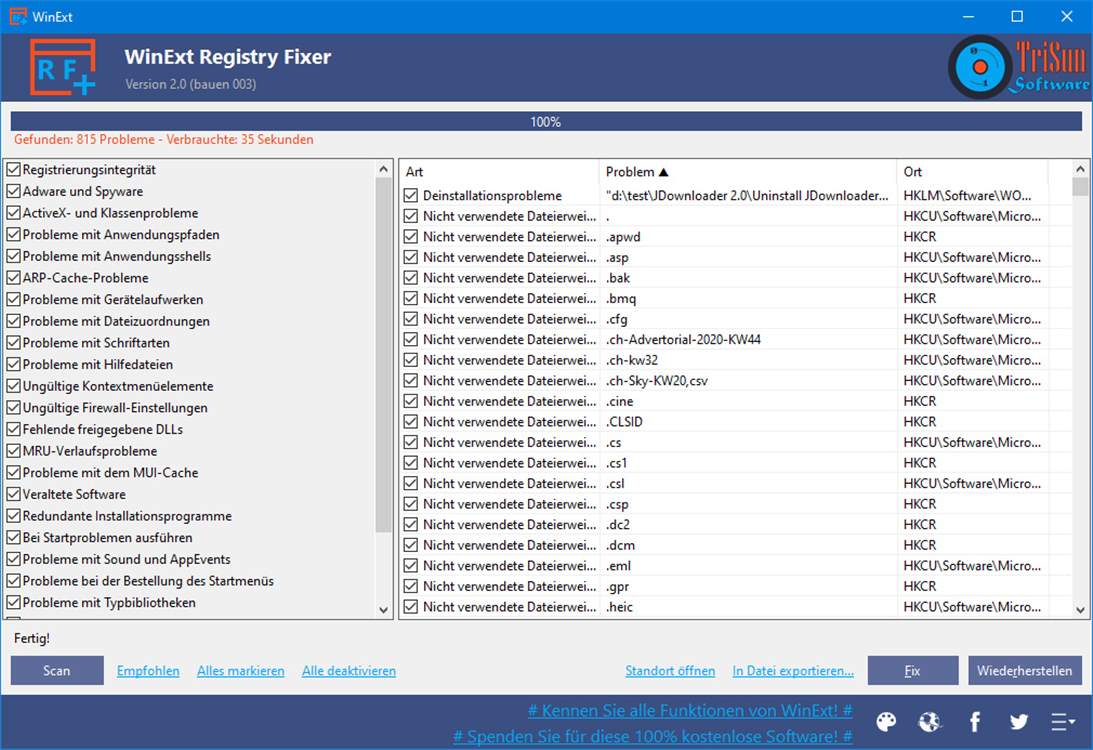Uncheck the Deinstallationsprobleme row checkbox
The width and height of the screenshot is (1093, 750).
point(411,195)
